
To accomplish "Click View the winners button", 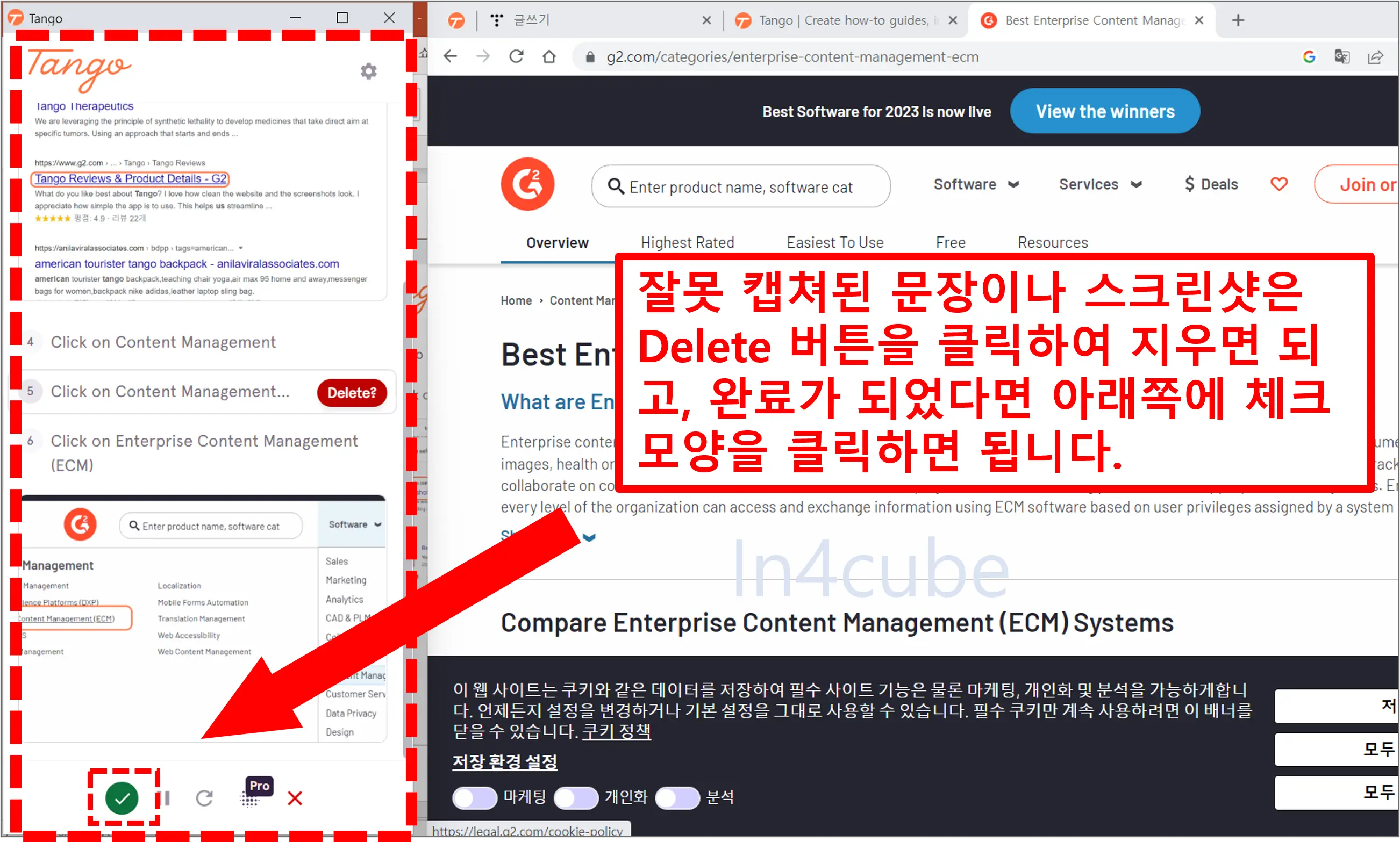I will click(1105, 111).
